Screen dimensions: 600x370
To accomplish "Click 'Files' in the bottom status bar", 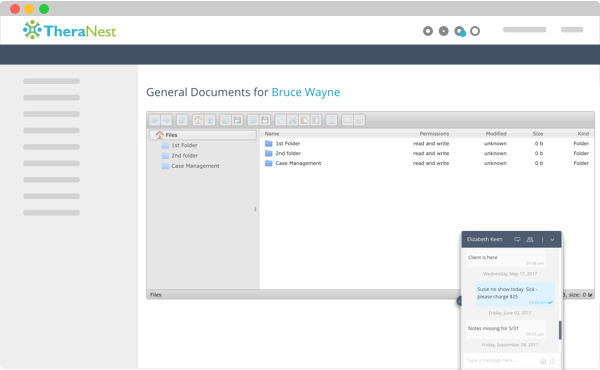I will tap(156, 295).
